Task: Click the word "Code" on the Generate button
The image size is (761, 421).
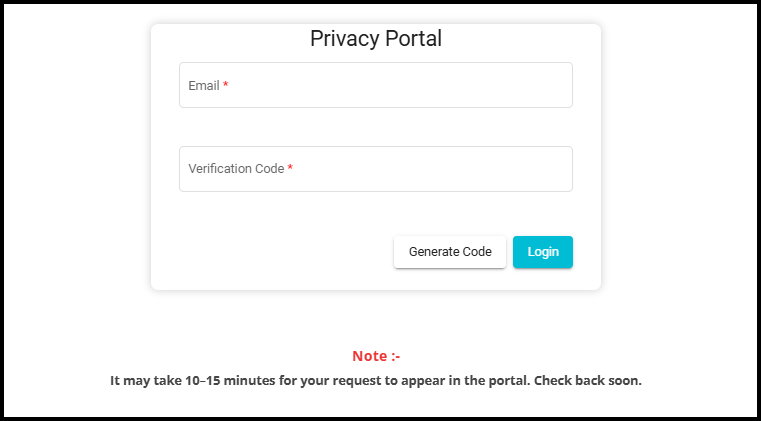Action: coord(477,252)
